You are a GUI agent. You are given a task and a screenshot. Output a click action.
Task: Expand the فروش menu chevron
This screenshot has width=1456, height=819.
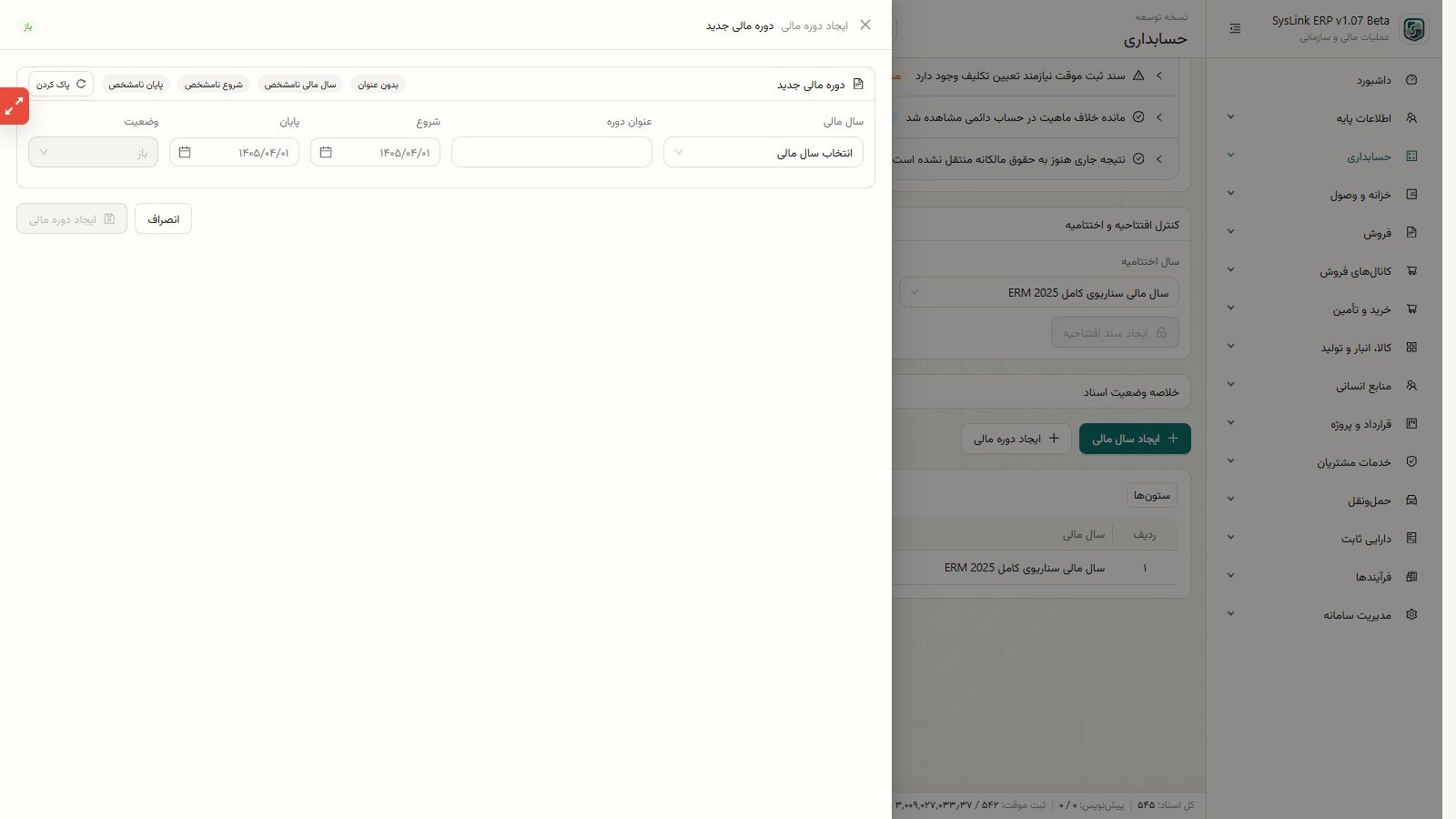pyautogui.click(x=1230, y=232)
